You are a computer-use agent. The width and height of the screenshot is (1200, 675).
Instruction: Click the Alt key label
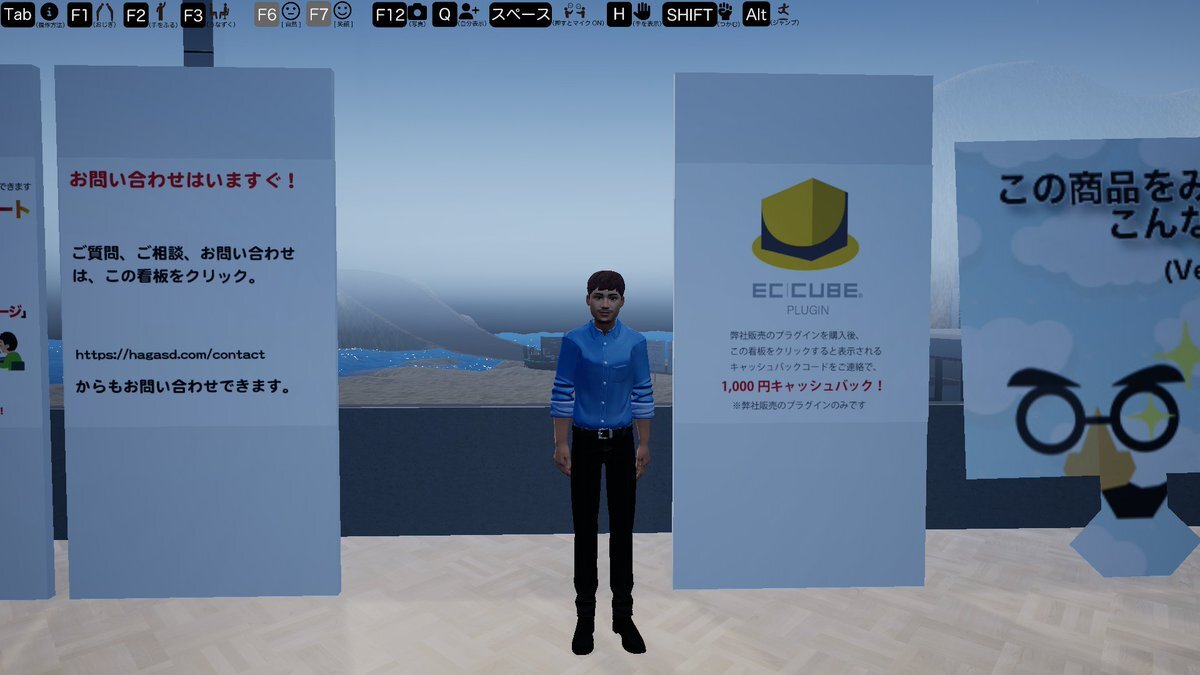756,14
